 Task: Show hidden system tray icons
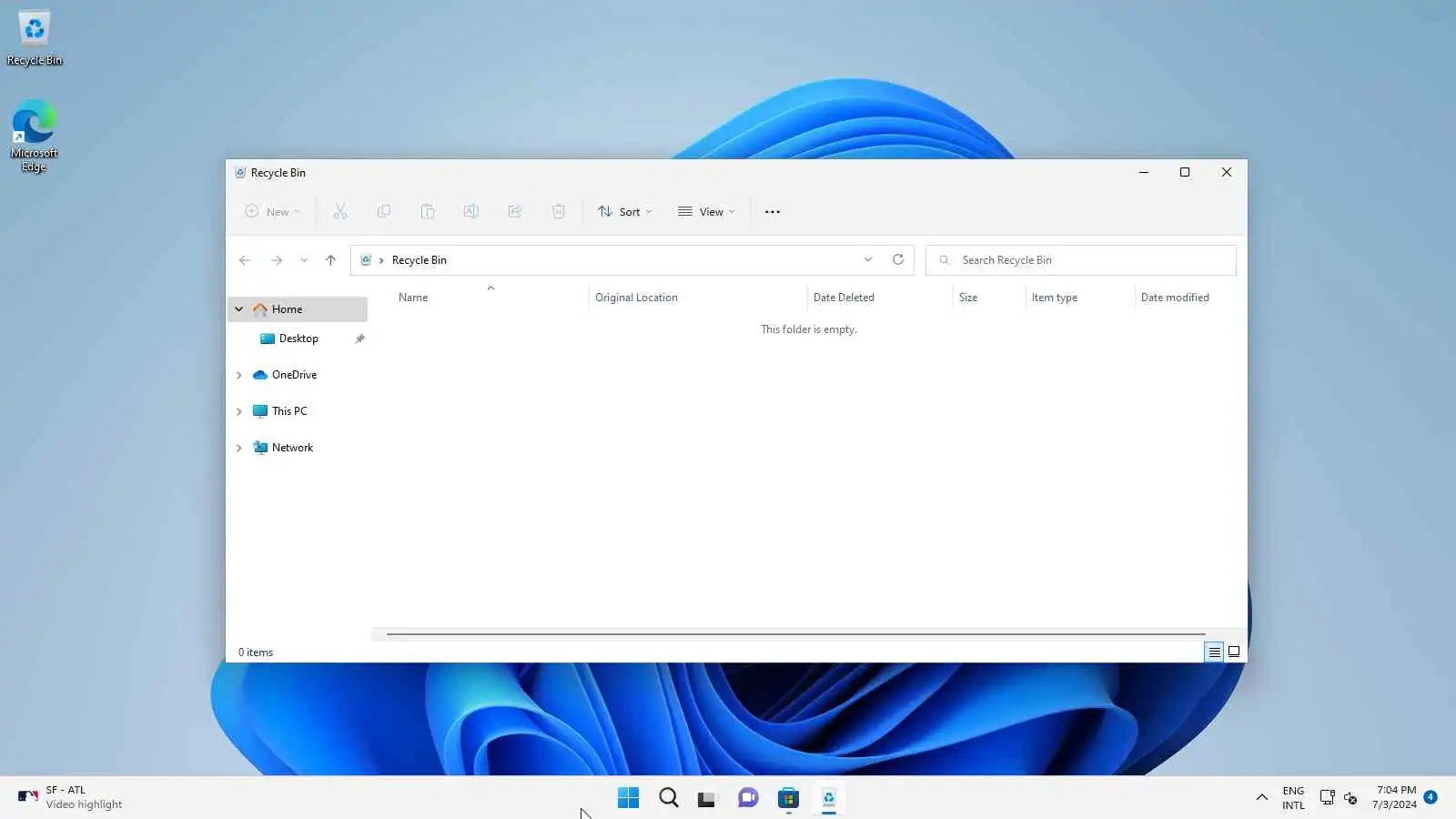click(1261, 798)
